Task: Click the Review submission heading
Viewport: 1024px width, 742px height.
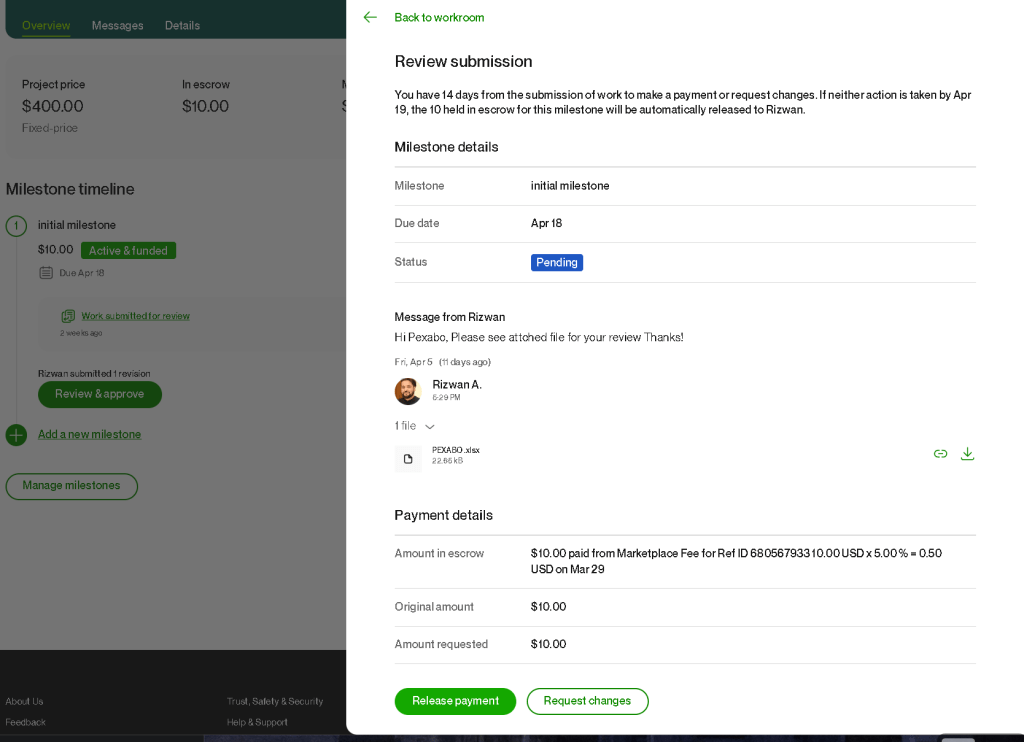Action: click(x=463, y=61)
